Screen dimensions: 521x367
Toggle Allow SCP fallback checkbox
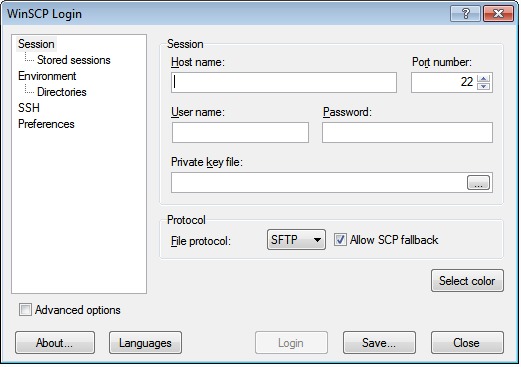click(340, 240)
